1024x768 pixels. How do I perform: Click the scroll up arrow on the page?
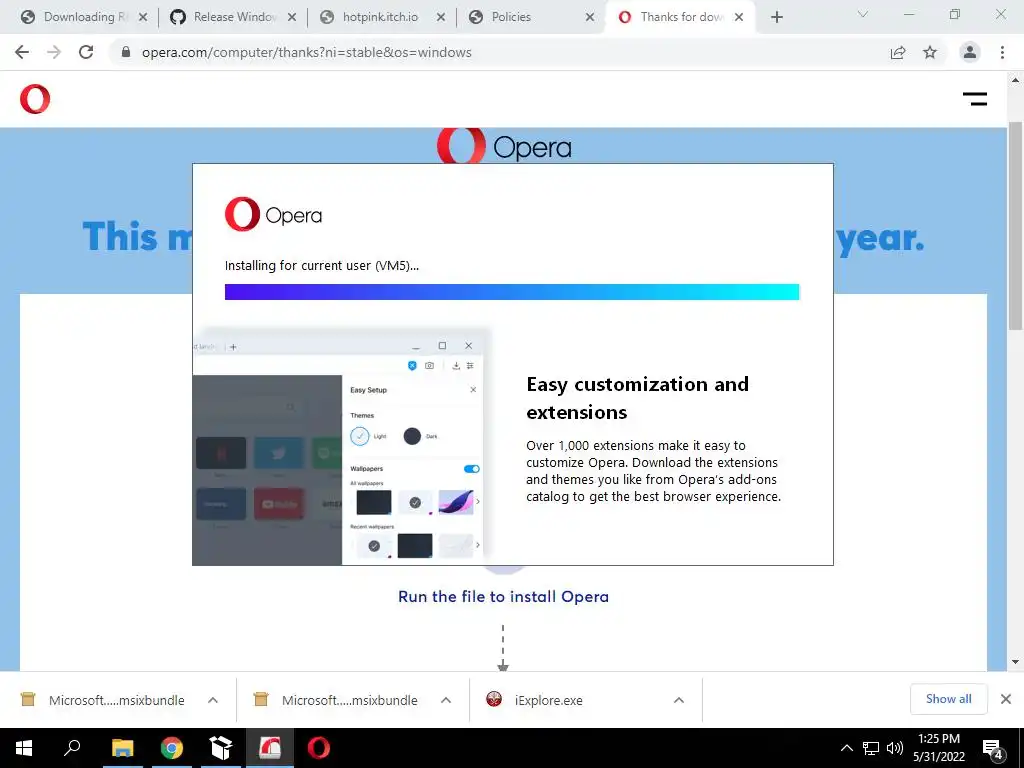1015,80
